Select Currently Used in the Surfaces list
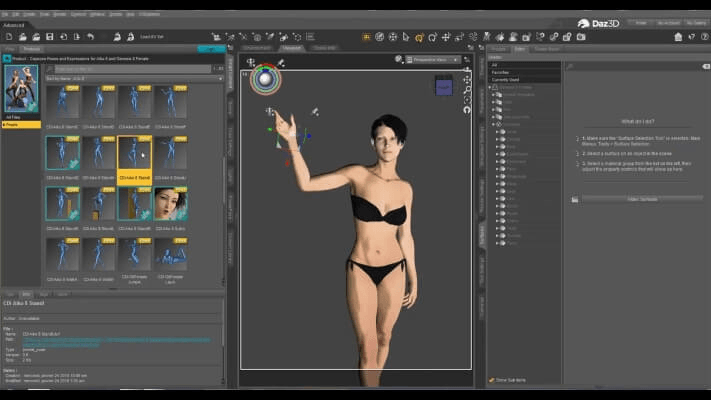The image size is (711, 400). point(506,80)
